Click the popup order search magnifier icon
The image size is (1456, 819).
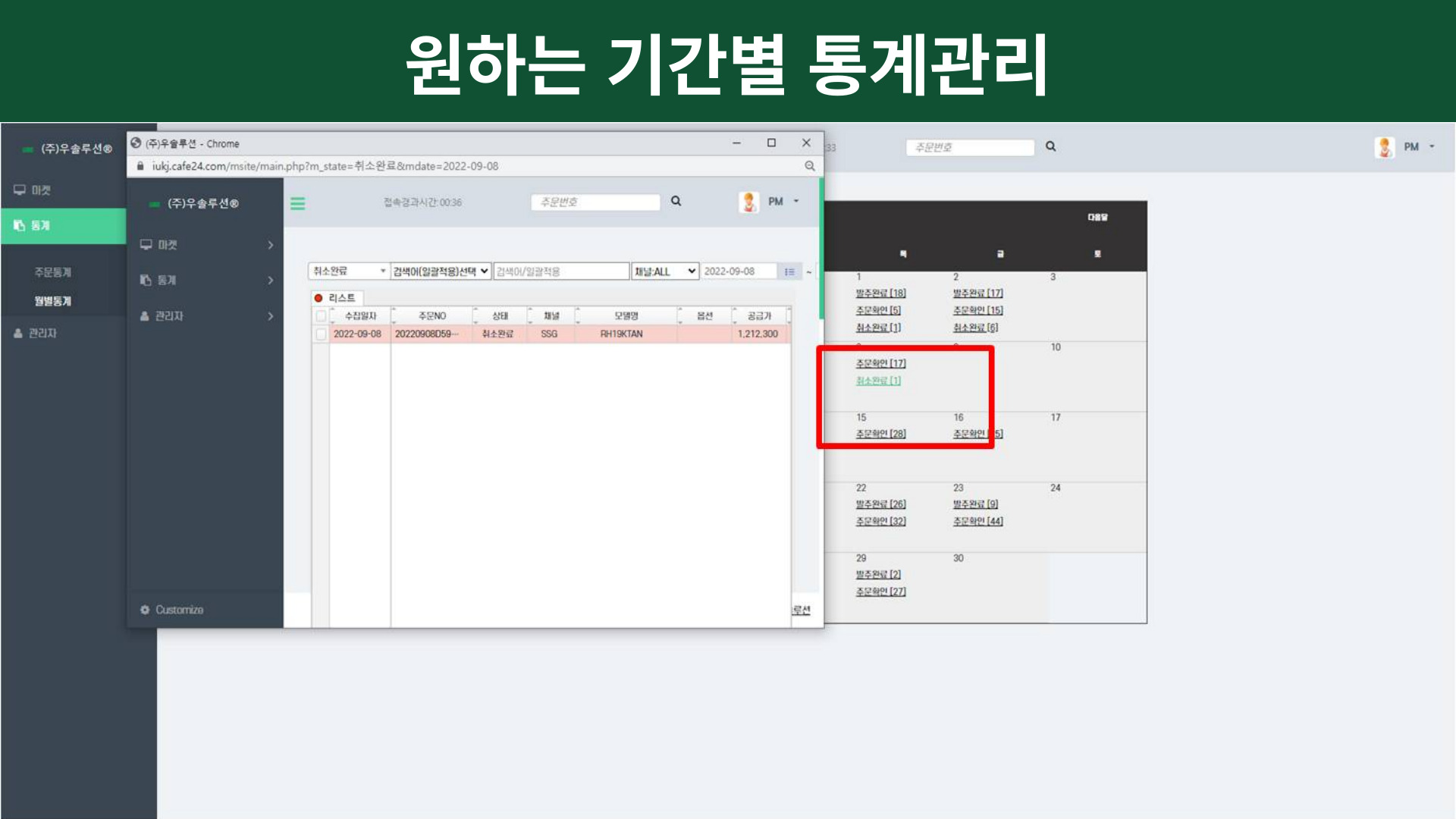[676, 201]
